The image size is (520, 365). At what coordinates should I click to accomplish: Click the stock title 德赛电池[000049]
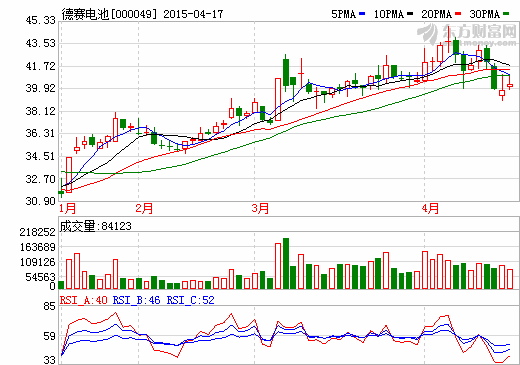tap(109, 14)
